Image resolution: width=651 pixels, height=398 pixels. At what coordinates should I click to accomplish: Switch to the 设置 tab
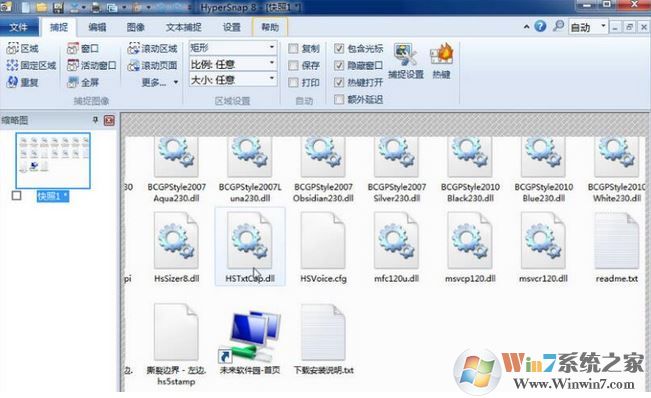(x=231, y=27)
